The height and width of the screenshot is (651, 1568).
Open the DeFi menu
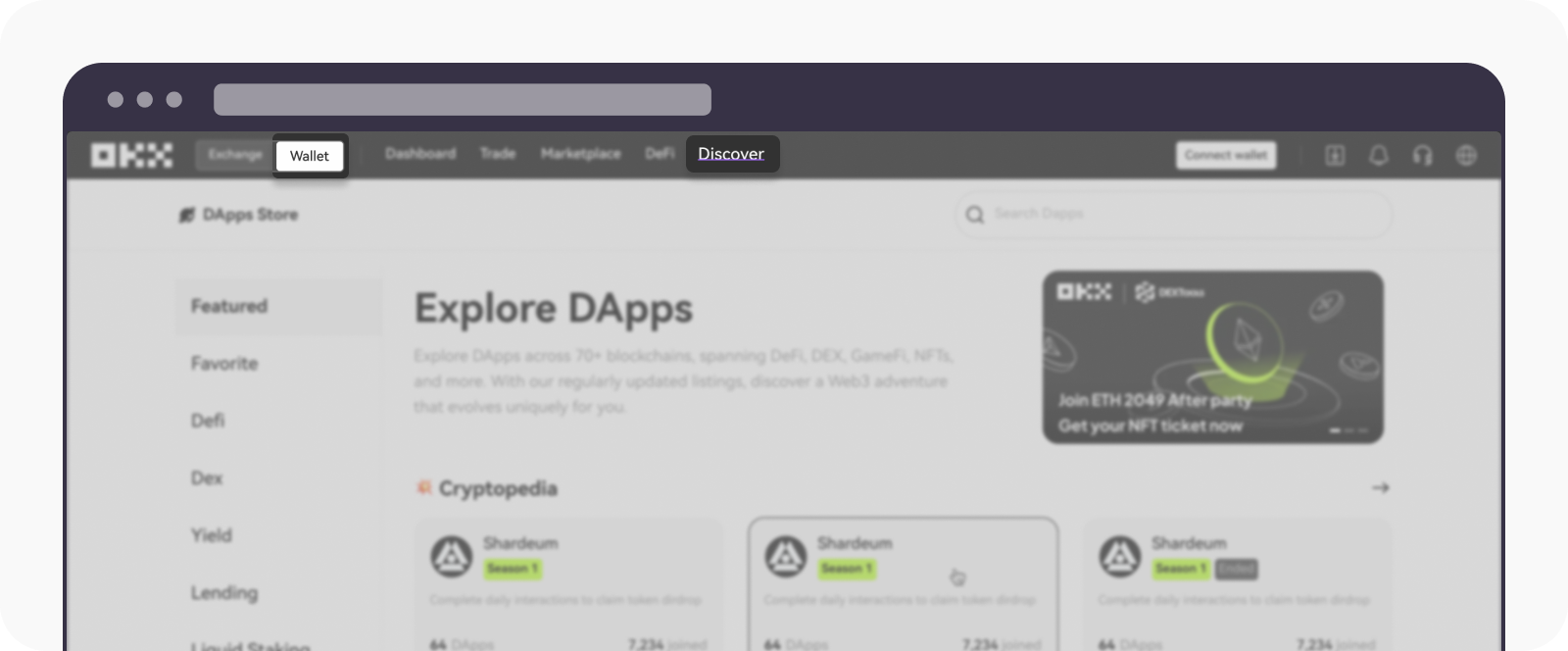tap(660, 154)
